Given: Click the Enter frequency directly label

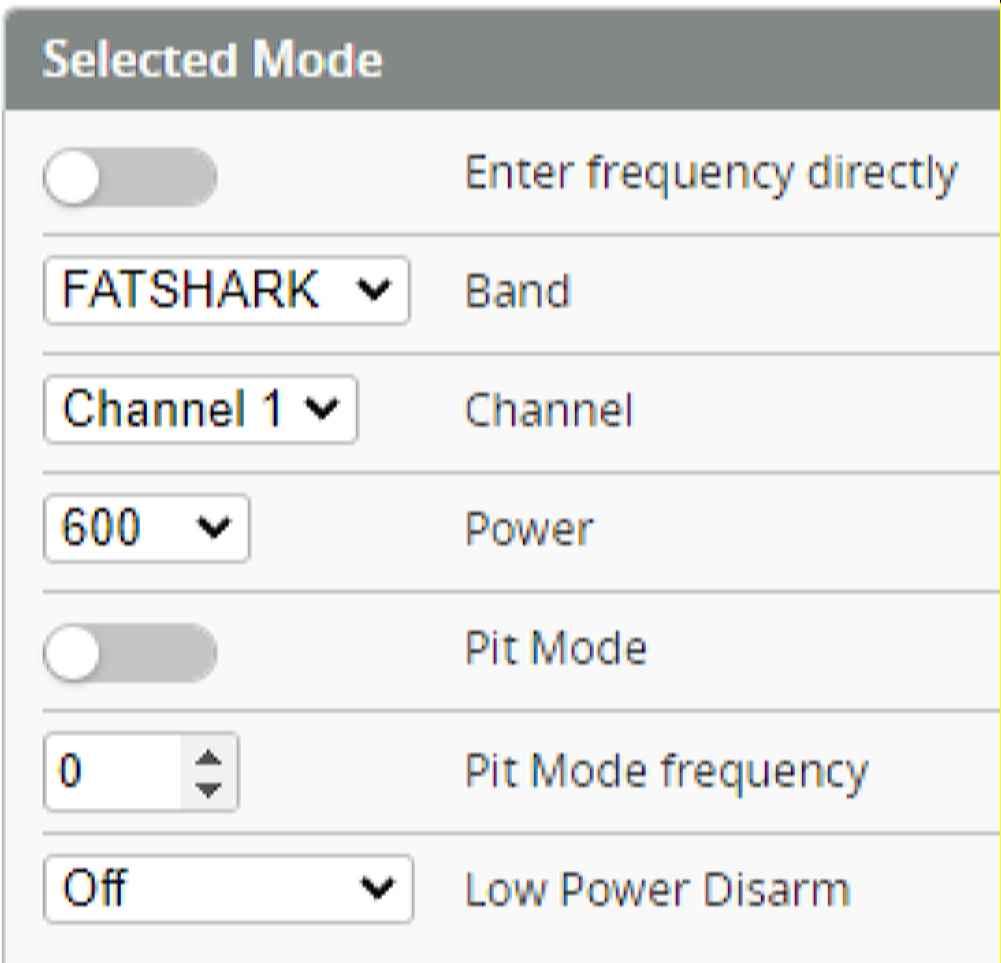Looking at the screenshot, I should click(x=711, y=174).
